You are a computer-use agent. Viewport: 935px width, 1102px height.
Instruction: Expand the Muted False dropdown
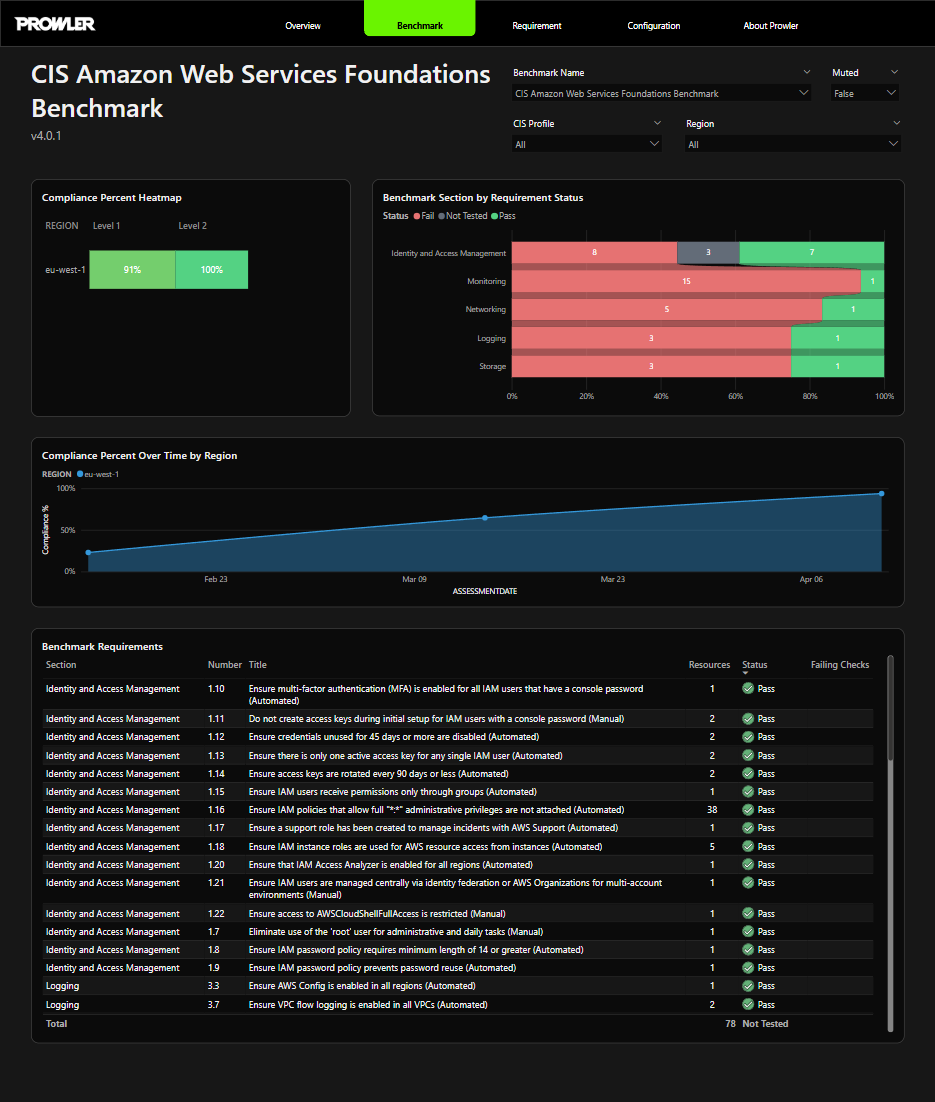point(865,93)
